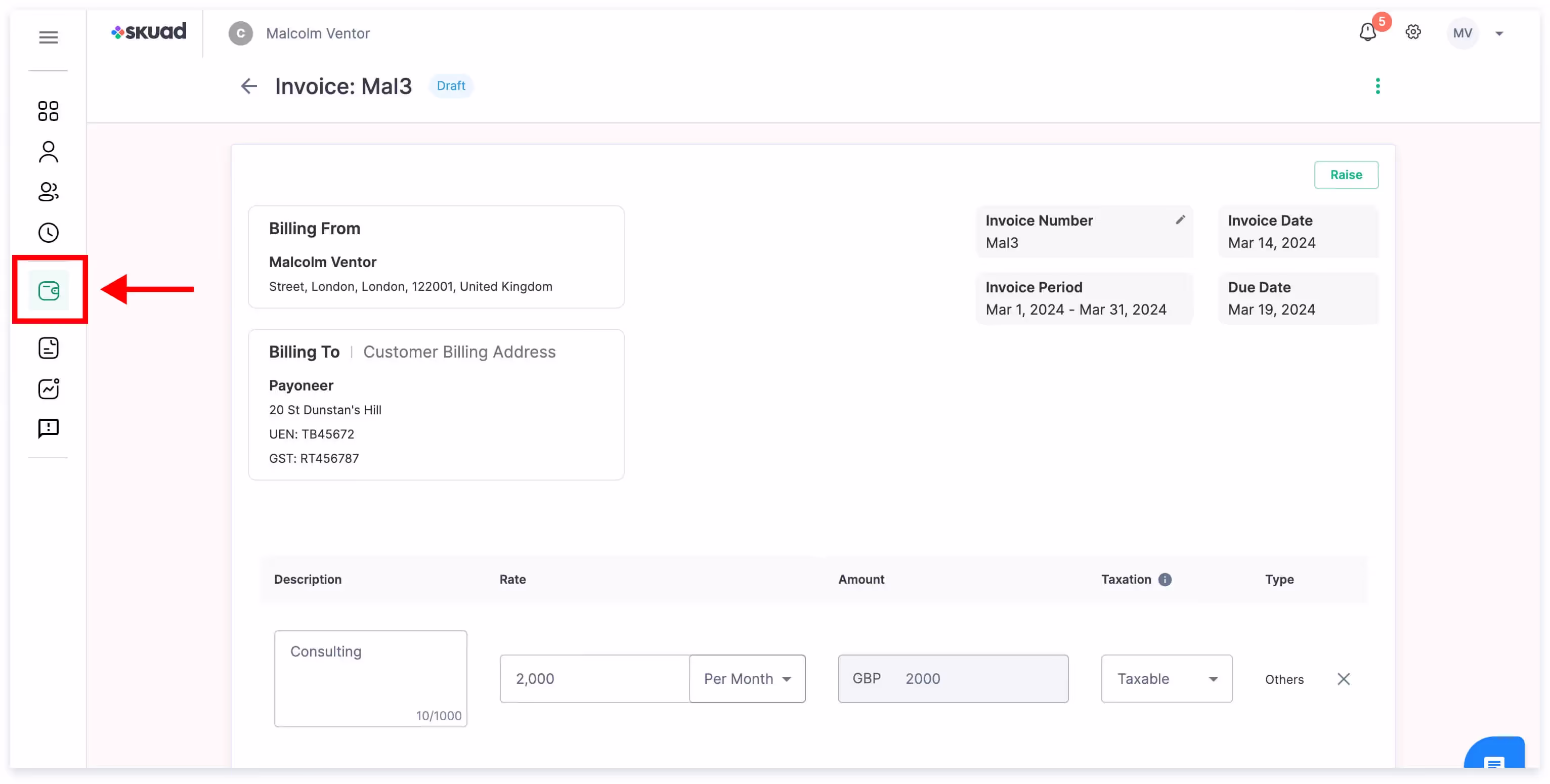Expand the MV account dropdown arrow

(1499, 34)
